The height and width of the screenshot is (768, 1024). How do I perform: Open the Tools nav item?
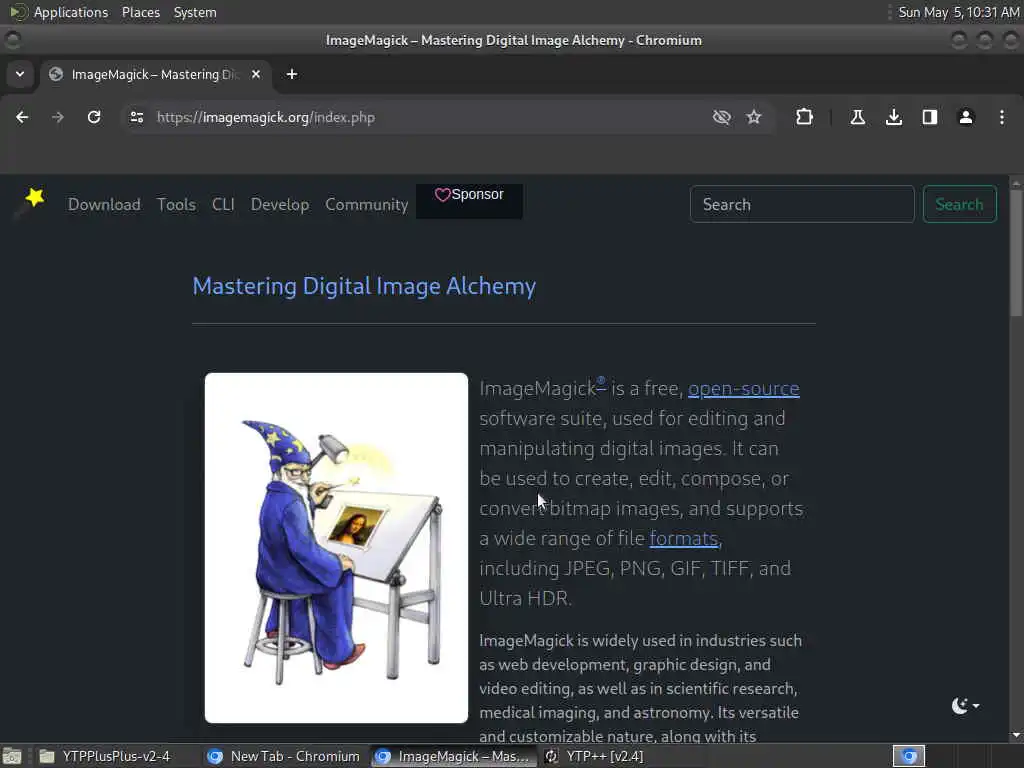tap(176, 204)
